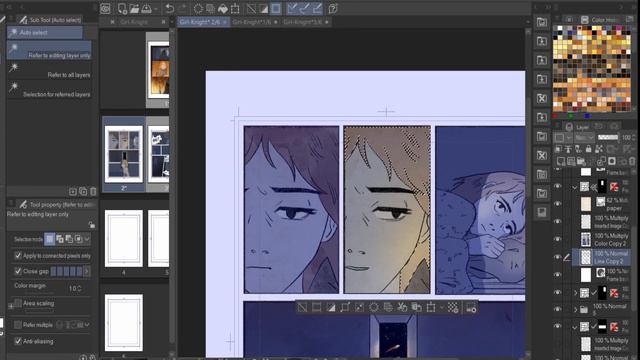This screenshot has width=640, height=360.
Task: Open the Girl-Knight page manager tab
Action: 135,22
